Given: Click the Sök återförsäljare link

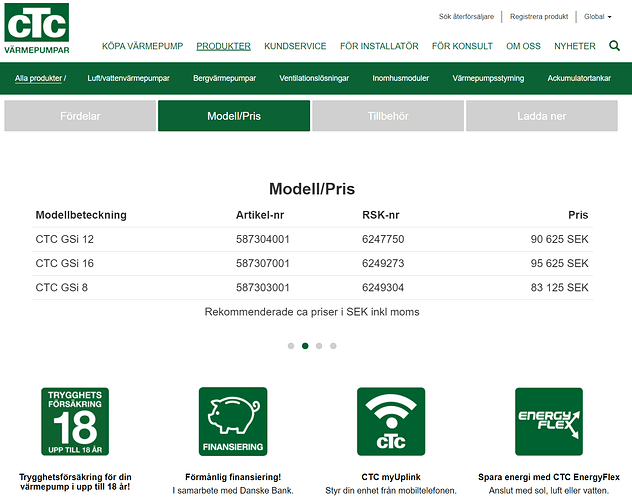Looking at the screenshot, I should pyautogui.click(x=466, y=17).
